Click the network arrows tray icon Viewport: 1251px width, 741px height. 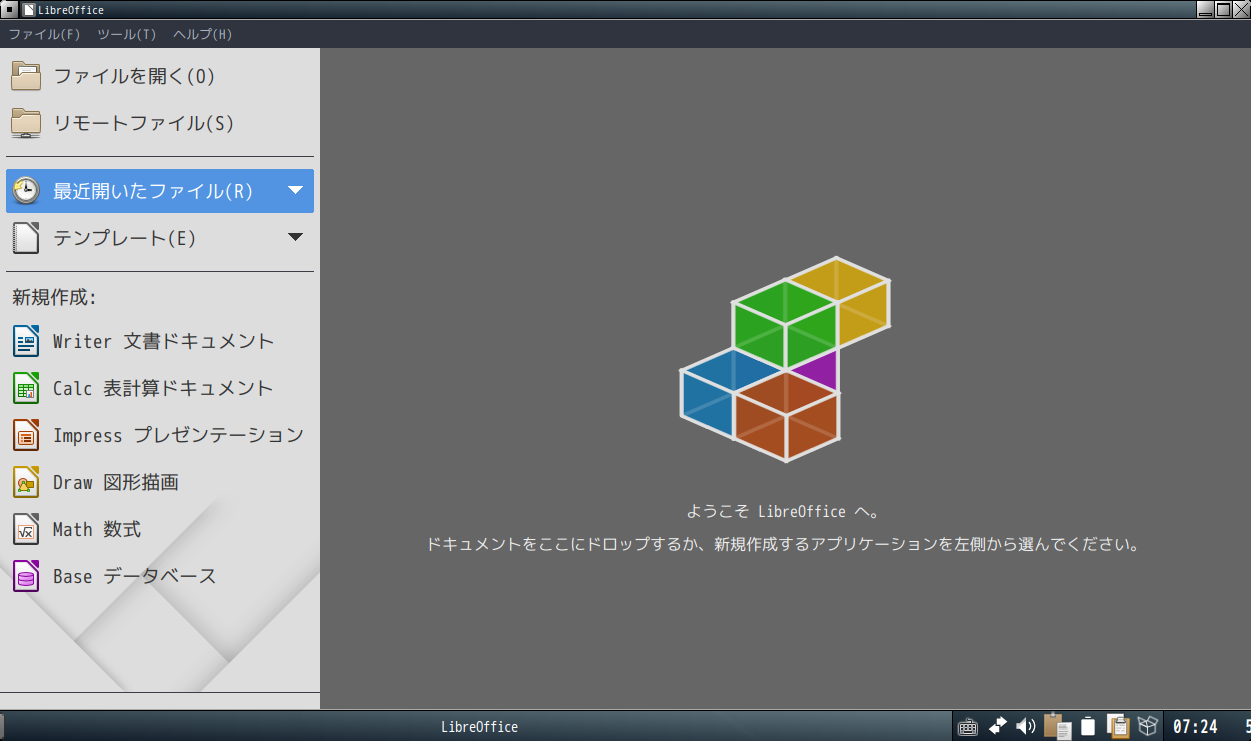(x=997, y=726)
